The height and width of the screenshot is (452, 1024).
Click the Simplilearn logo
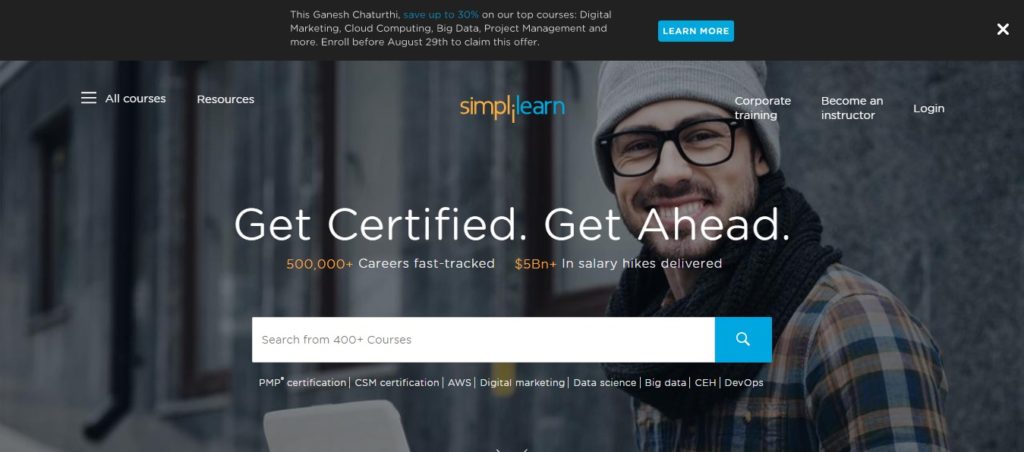(x=512, y=108)
